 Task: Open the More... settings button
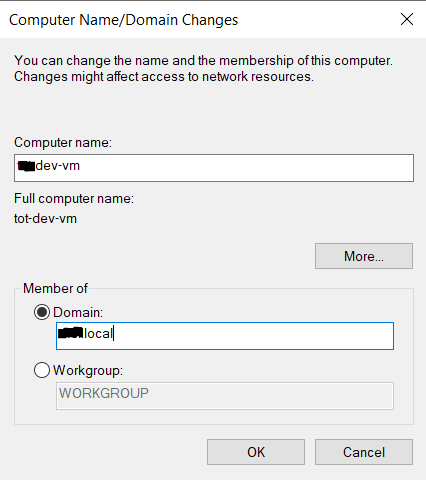click(x=364, y=256)
